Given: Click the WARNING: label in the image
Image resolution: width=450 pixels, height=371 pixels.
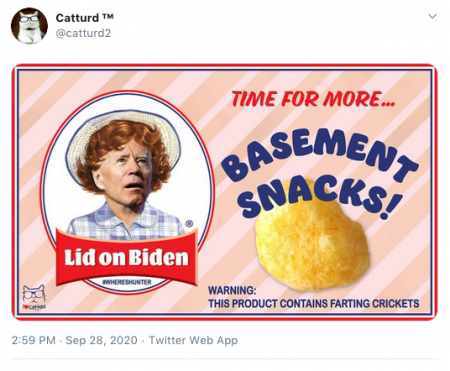Looking at the screenshot, I should click(232, 290).
